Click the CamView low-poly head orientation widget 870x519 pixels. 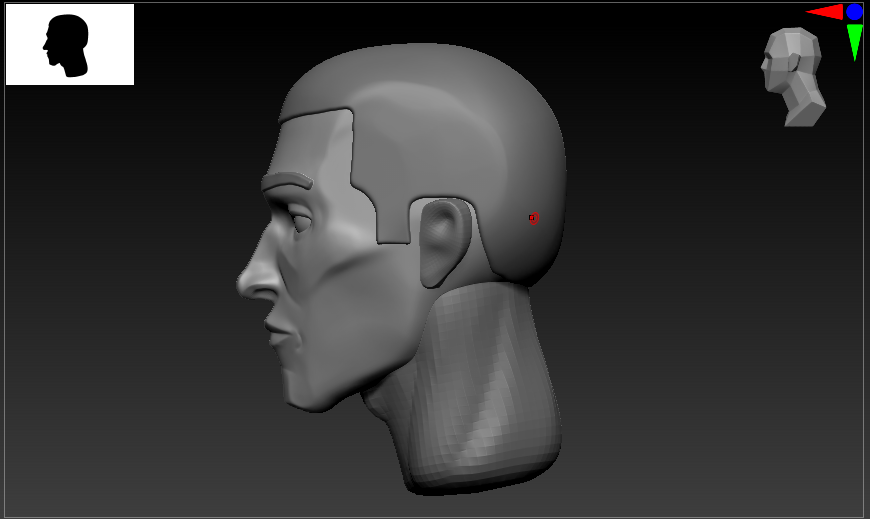click(793, 77)
